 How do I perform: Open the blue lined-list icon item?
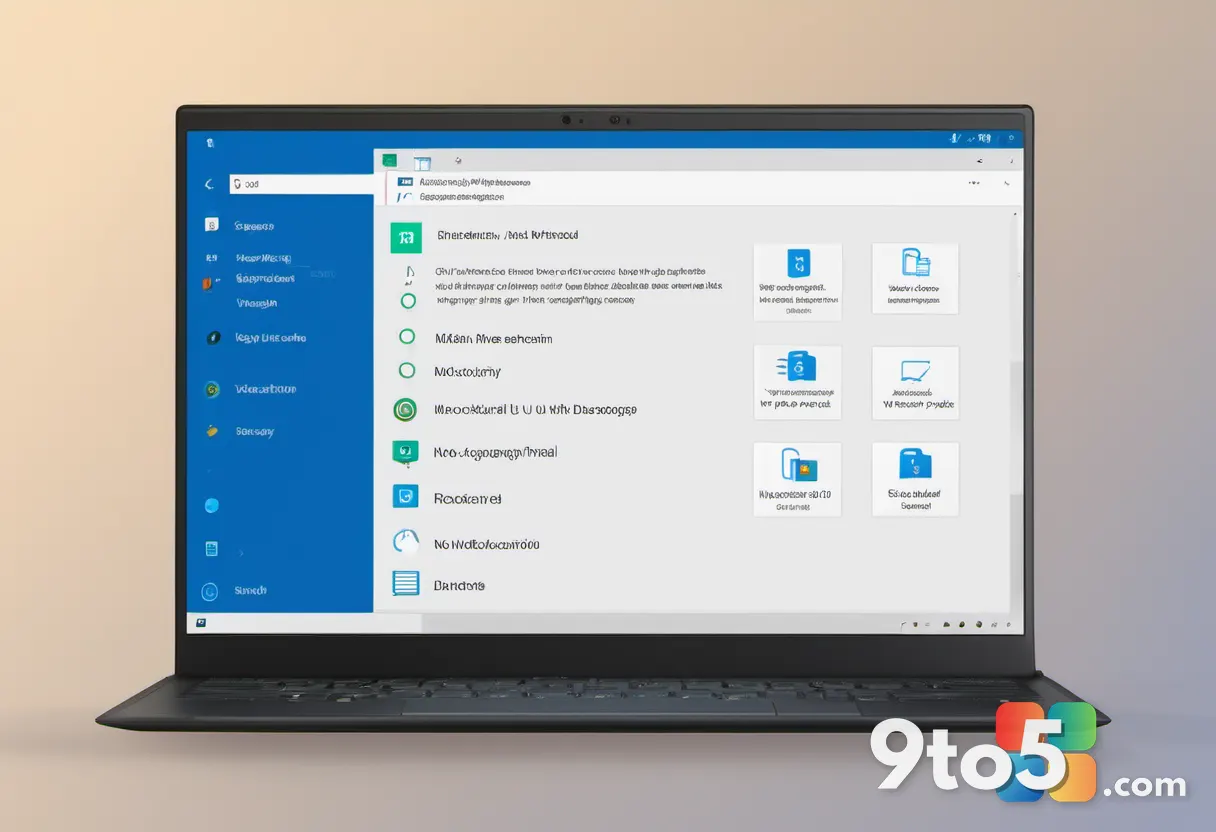[405, 583]
